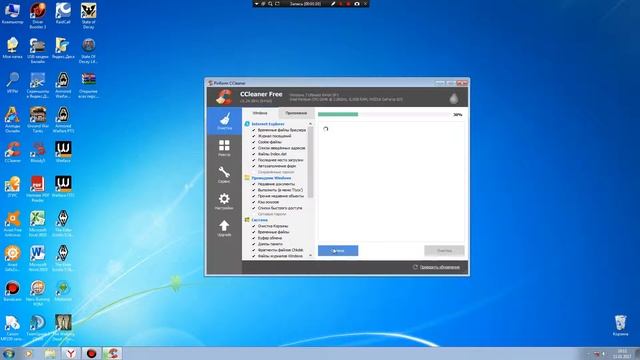Viewport: 640px width, 360px height.
Task: Select the Armored Warfare PTS desktop icon
Action: tap(63, 120)
